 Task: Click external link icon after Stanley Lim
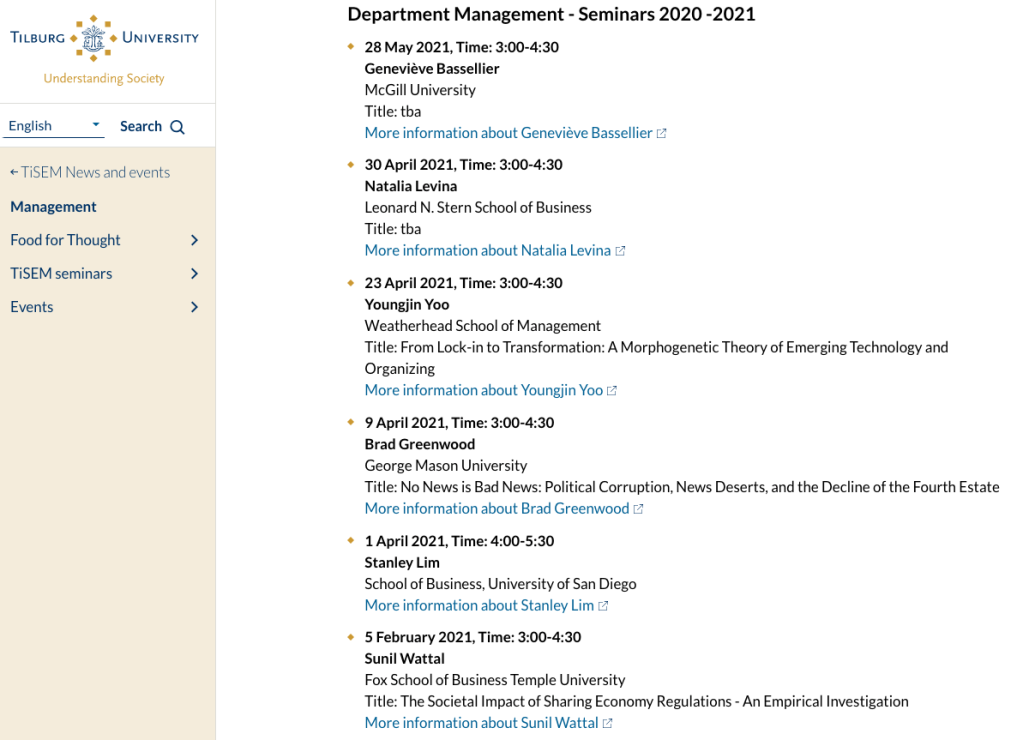(603, 606)
